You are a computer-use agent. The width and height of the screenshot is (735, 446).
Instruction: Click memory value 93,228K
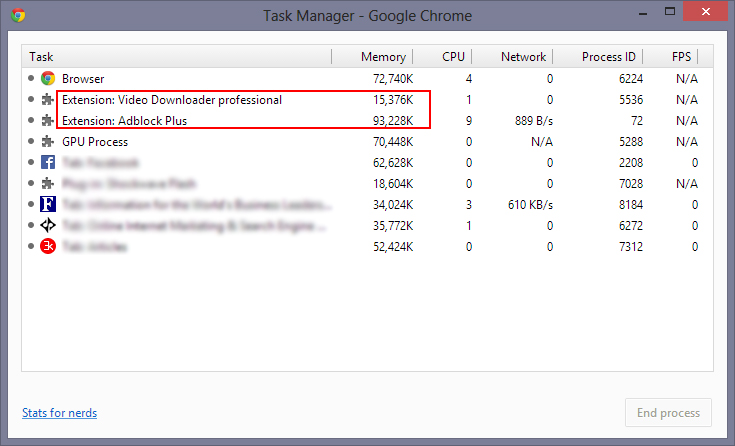(x=393, y=121)
